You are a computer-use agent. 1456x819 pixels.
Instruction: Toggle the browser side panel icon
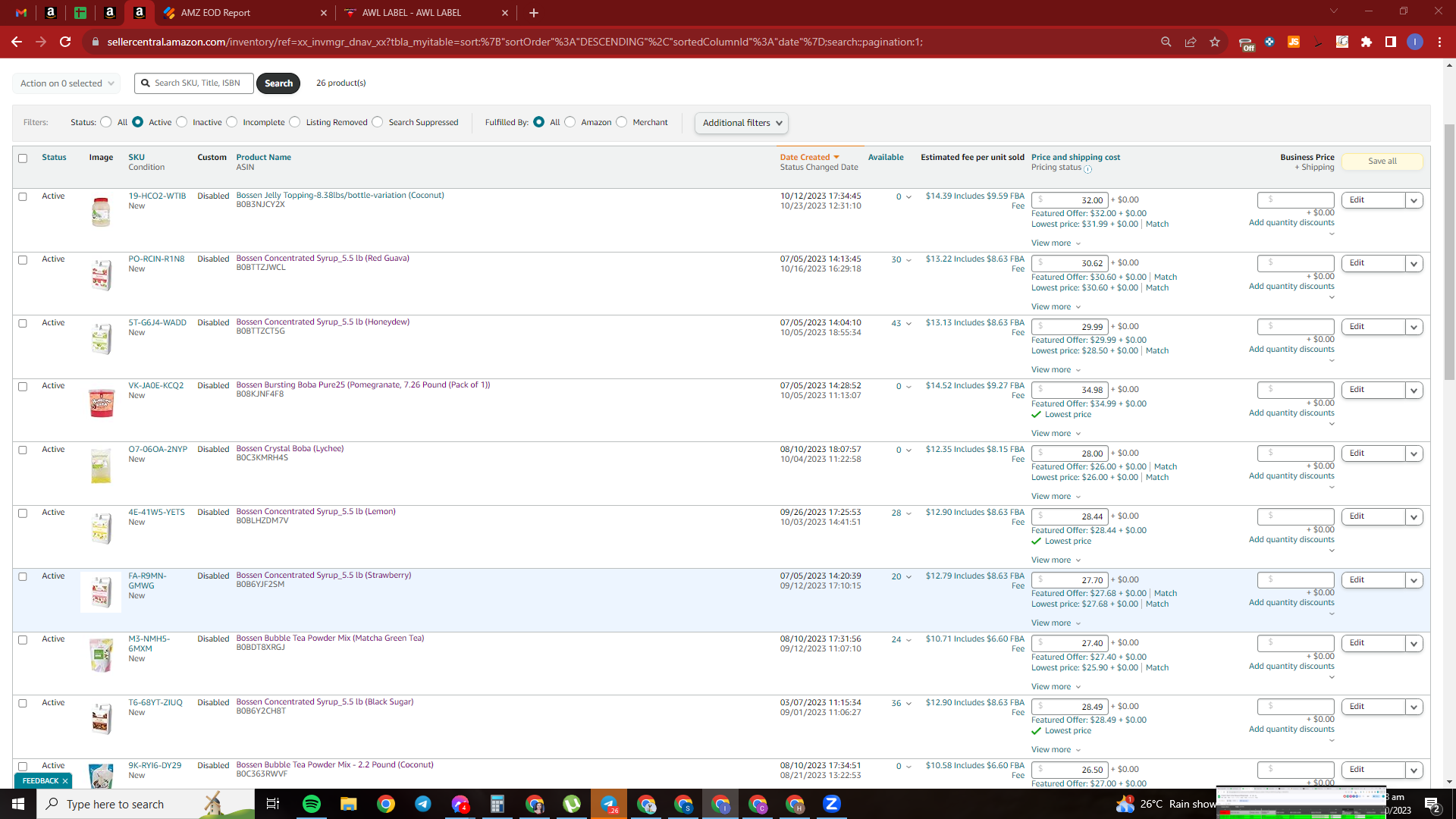click(x=1391, y=42)
